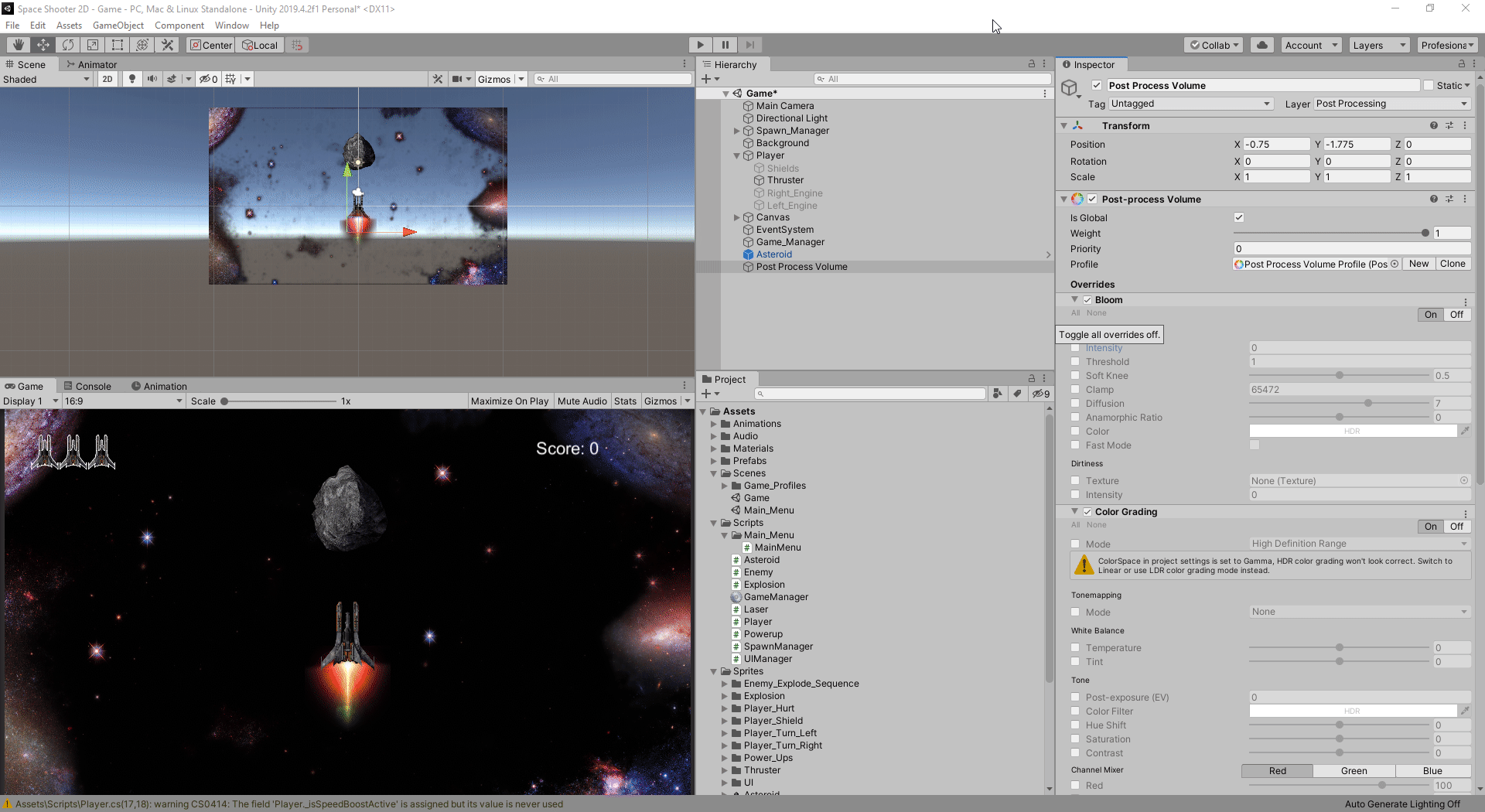
Task: Open Transform preset selector
Action: (1449, 125)
